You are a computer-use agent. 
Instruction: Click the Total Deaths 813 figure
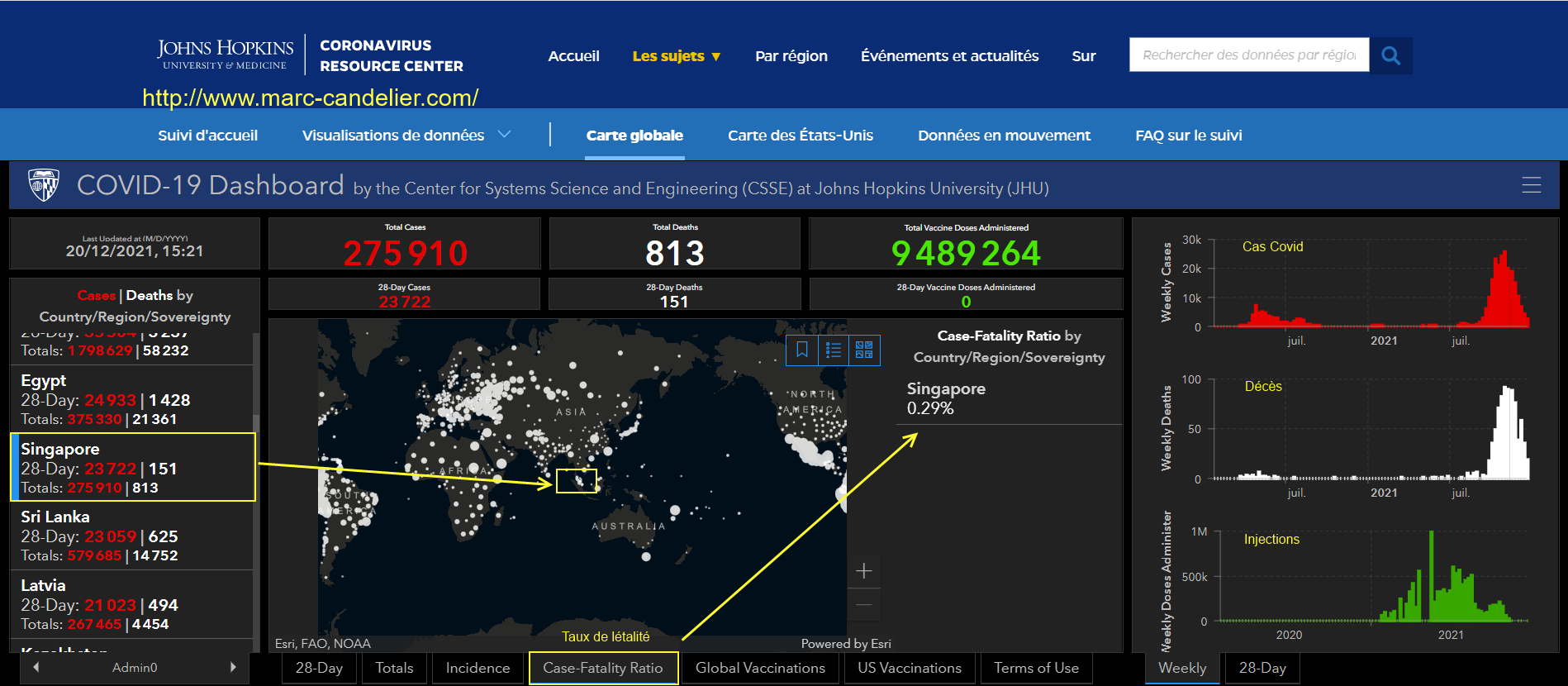coord(675,253)
